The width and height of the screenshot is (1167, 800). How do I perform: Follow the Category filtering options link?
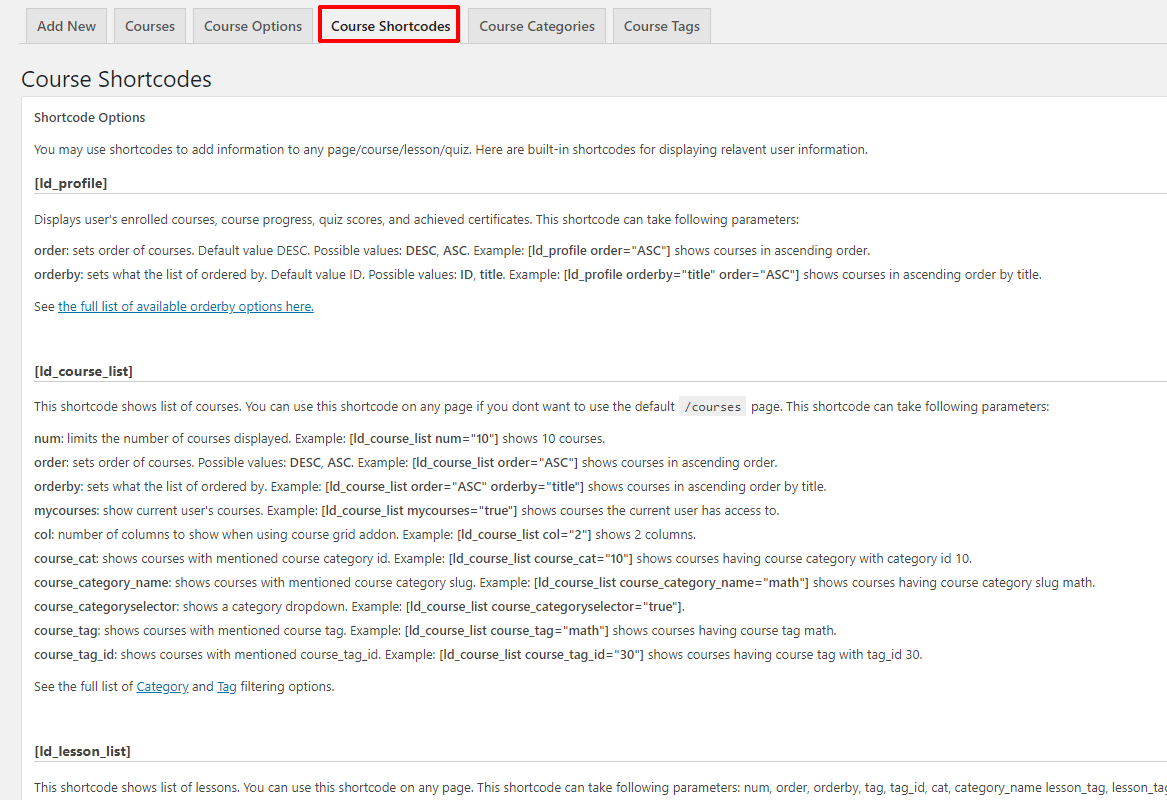[x=162, y=687]
